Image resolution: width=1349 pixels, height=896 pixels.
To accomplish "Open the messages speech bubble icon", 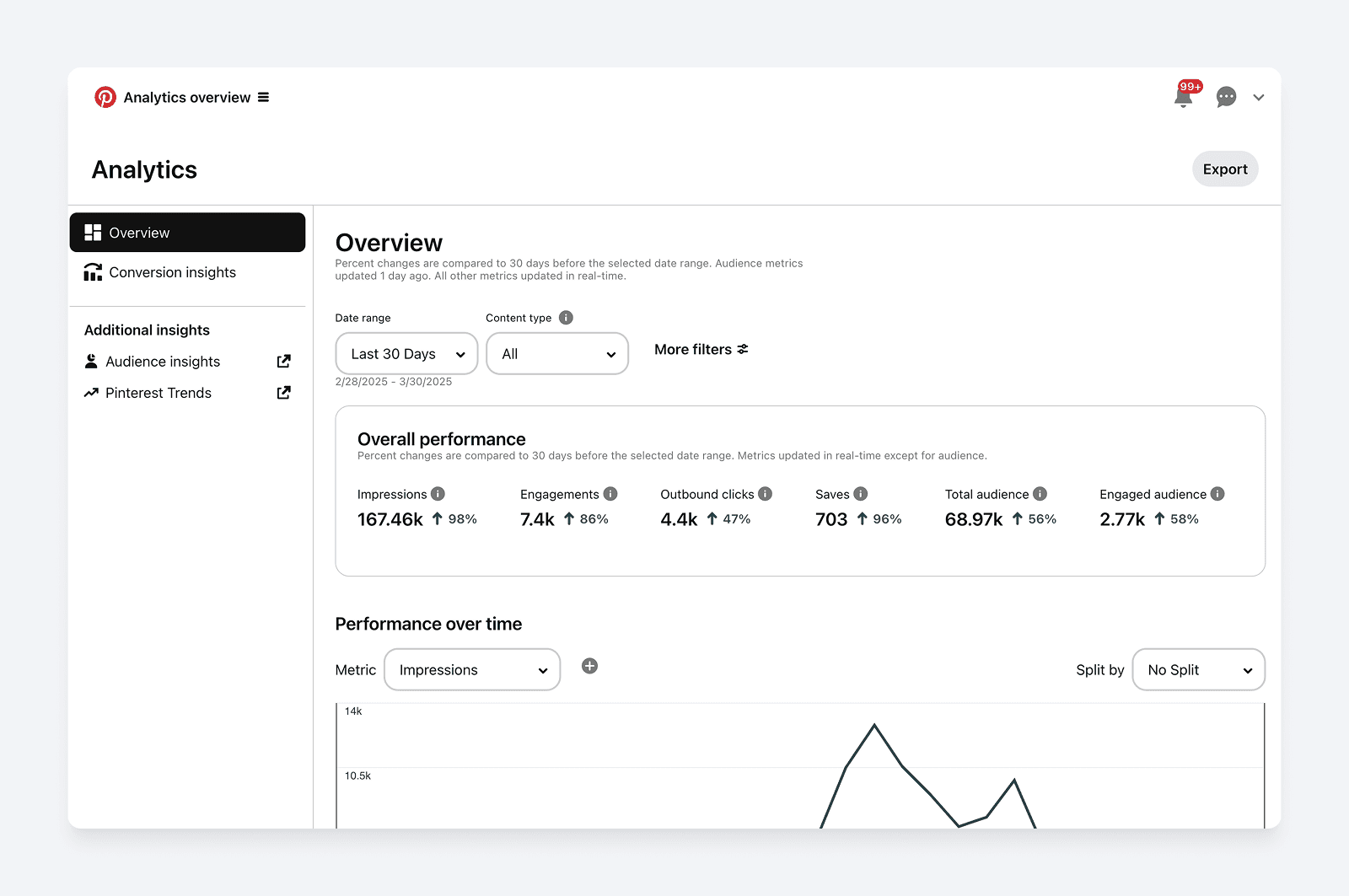I will pos(1226,97).
